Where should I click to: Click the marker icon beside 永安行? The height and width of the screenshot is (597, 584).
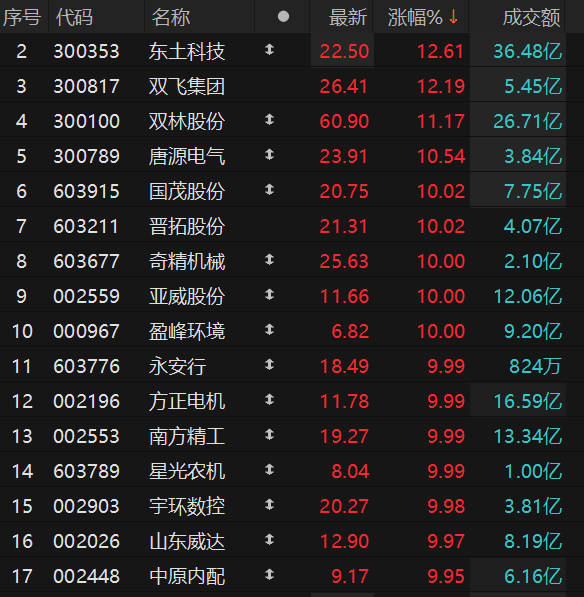270,365
